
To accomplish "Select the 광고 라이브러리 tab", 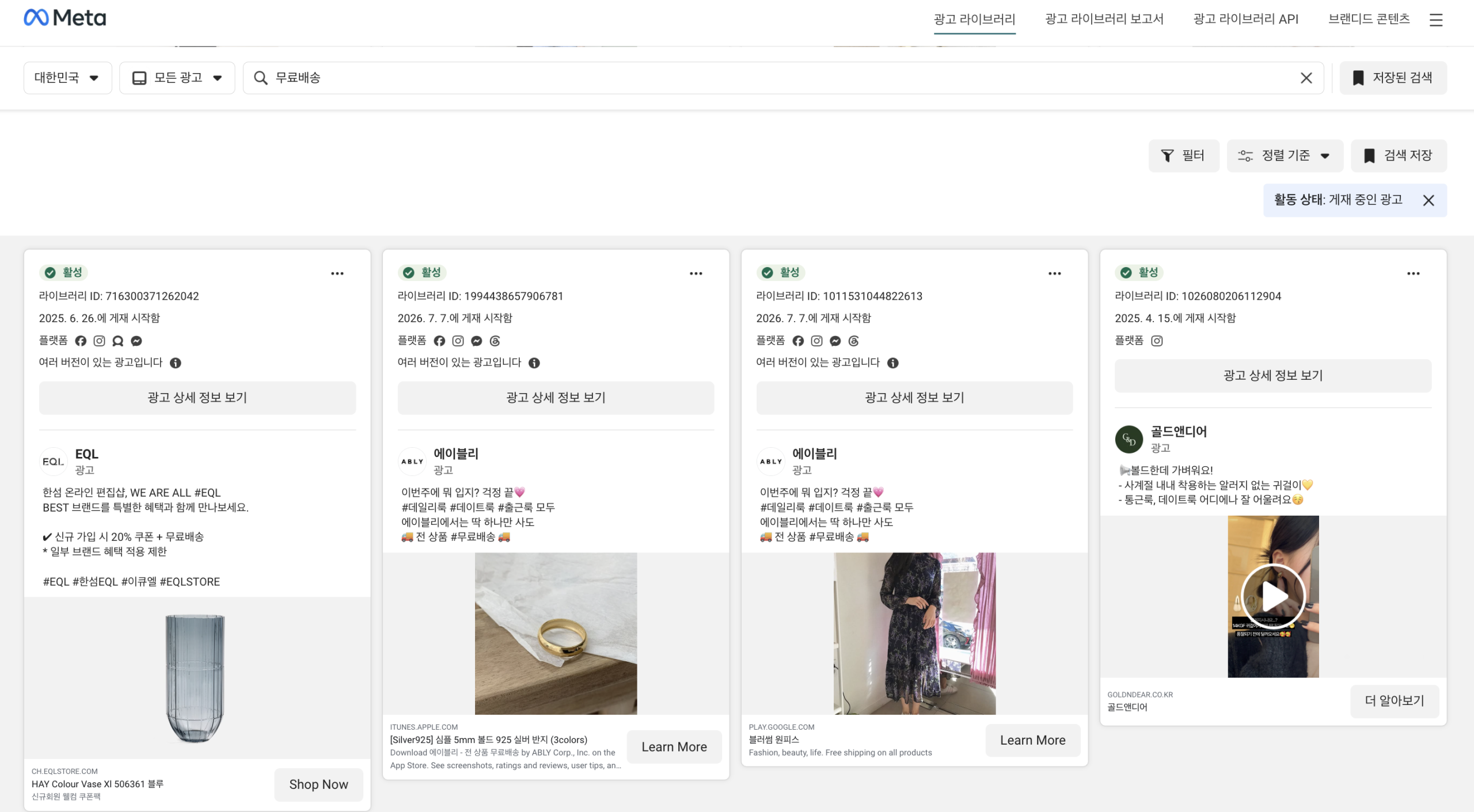I will pyautogui.click(x=974, y=19).
